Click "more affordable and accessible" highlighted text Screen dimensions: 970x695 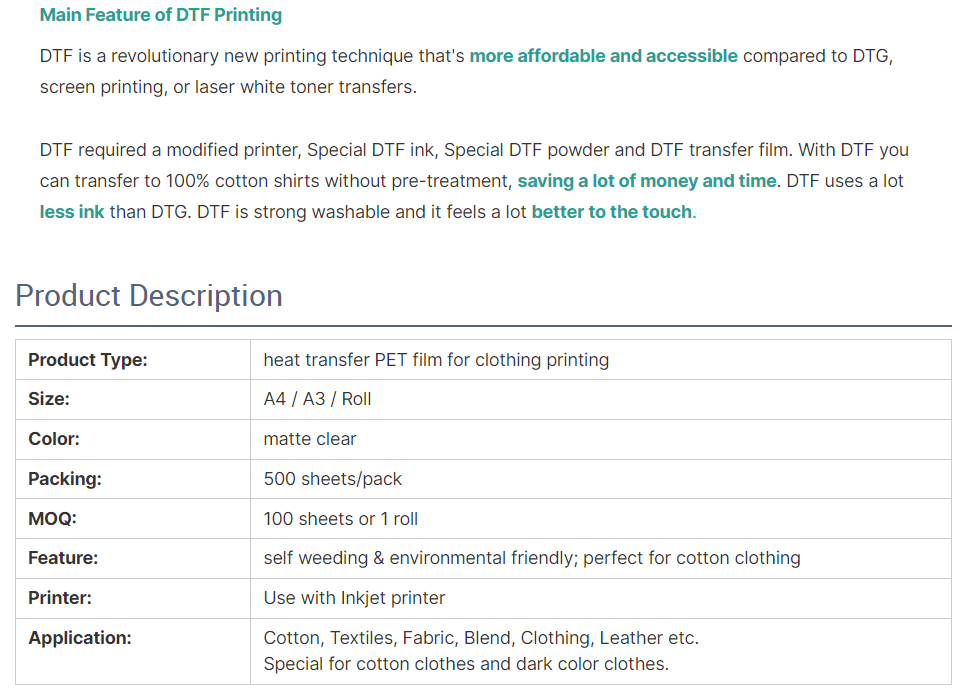(x=603, y=56)
